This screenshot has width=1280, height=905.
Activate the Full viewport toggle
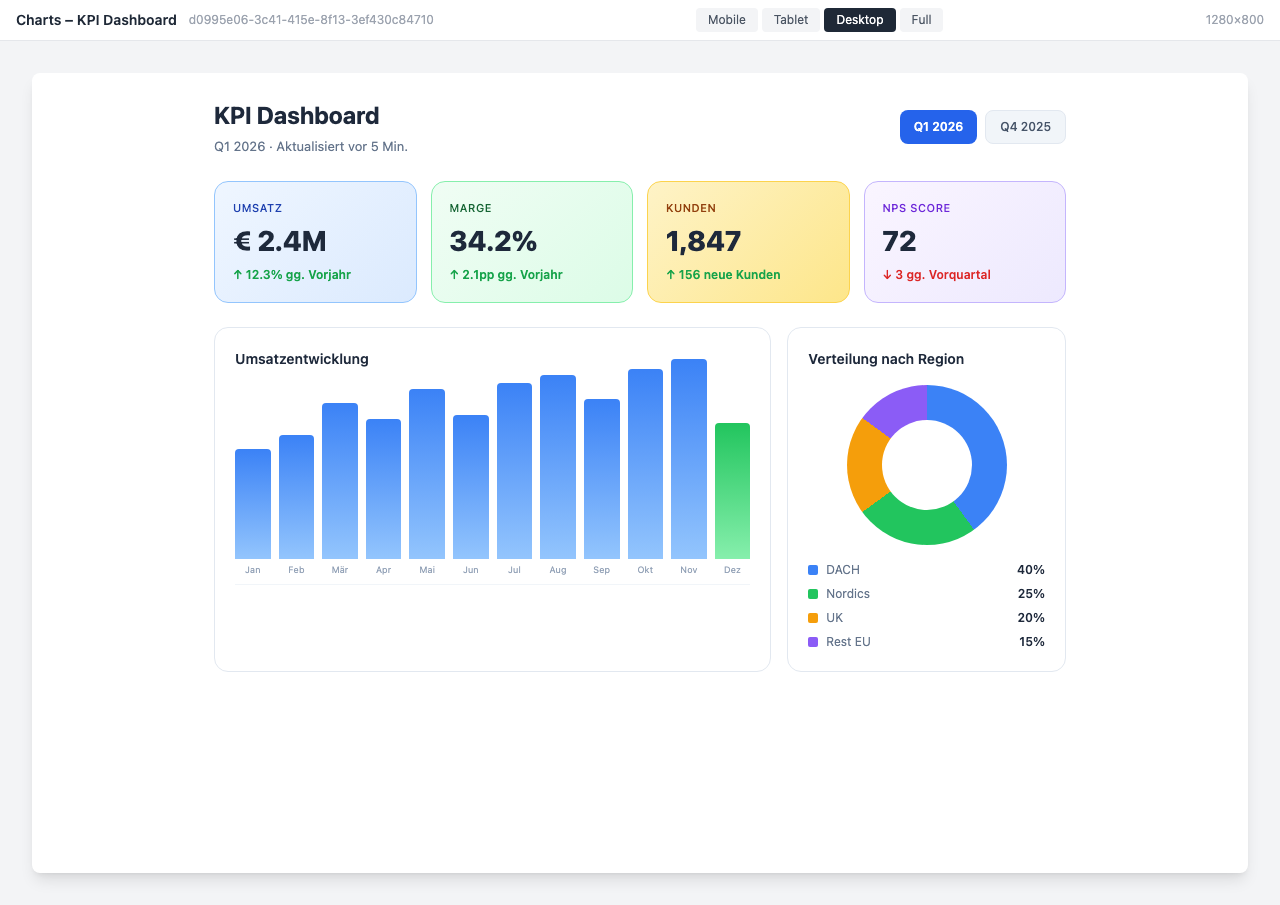(x=920, y=19)
